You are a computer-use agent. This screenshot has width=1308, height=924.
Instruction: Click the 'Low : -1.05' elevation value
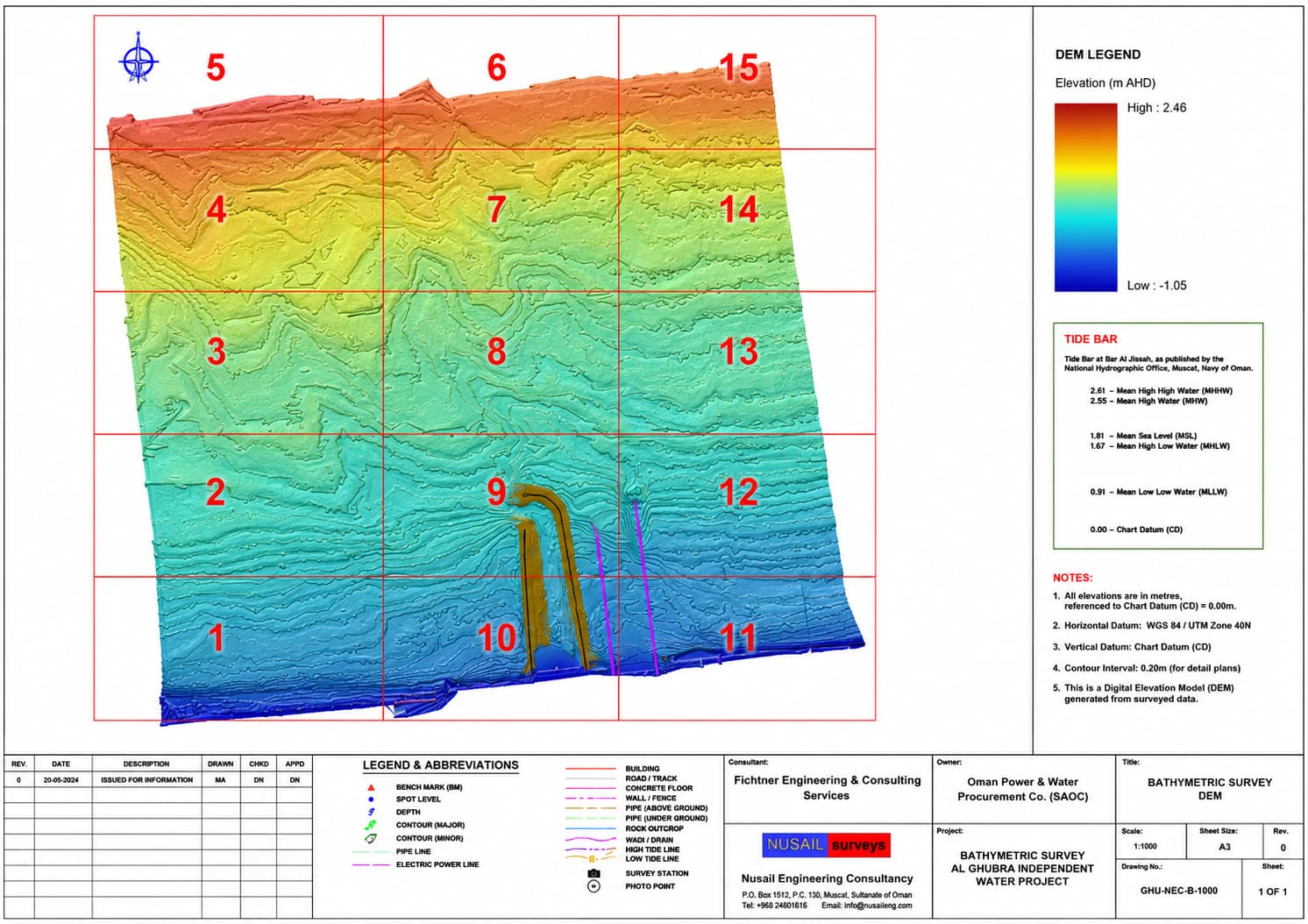coord(1156,286)
